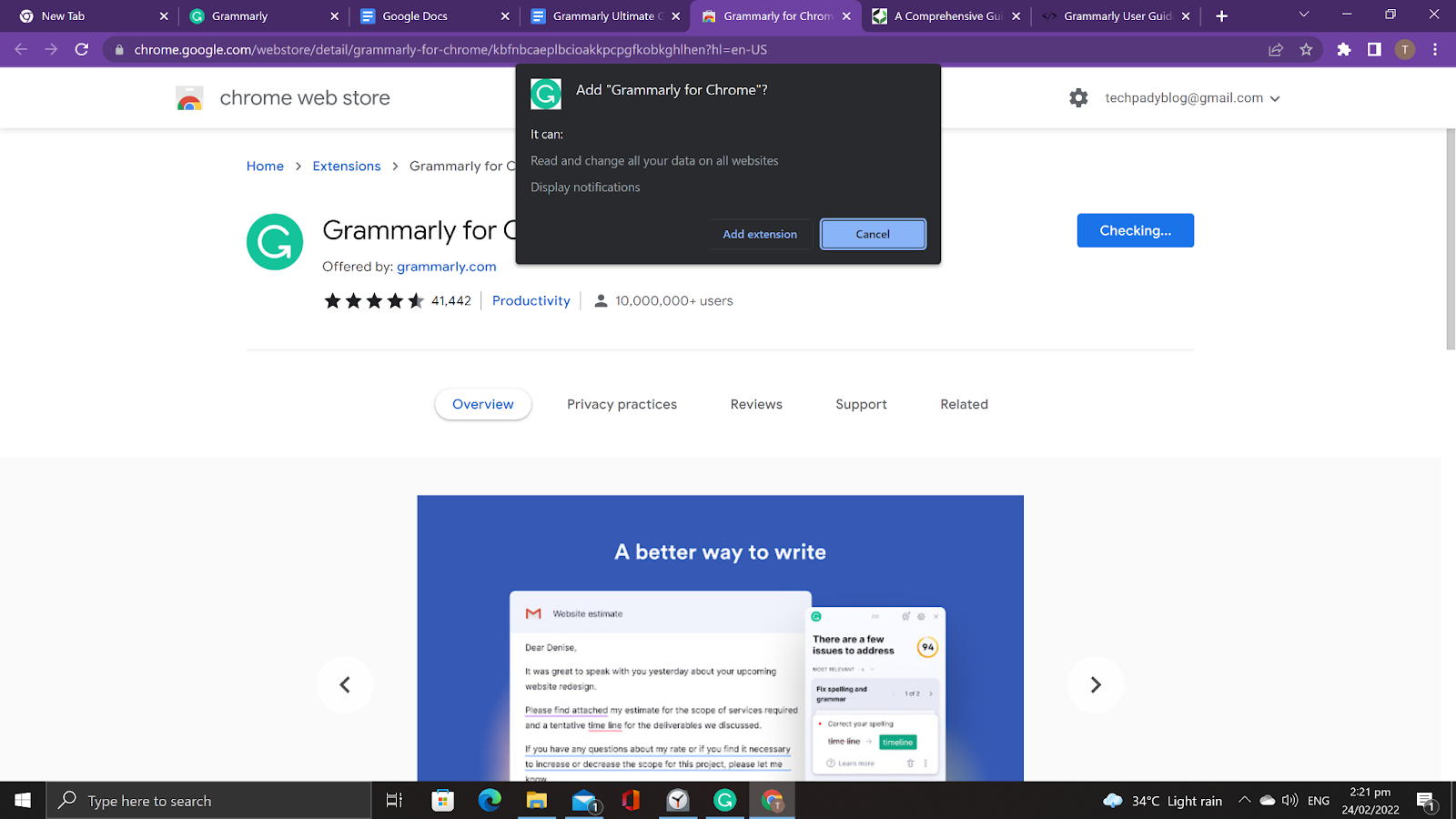The image size is (1456, 819).
Task: Open the Related tab
Action: pos(964,404)
